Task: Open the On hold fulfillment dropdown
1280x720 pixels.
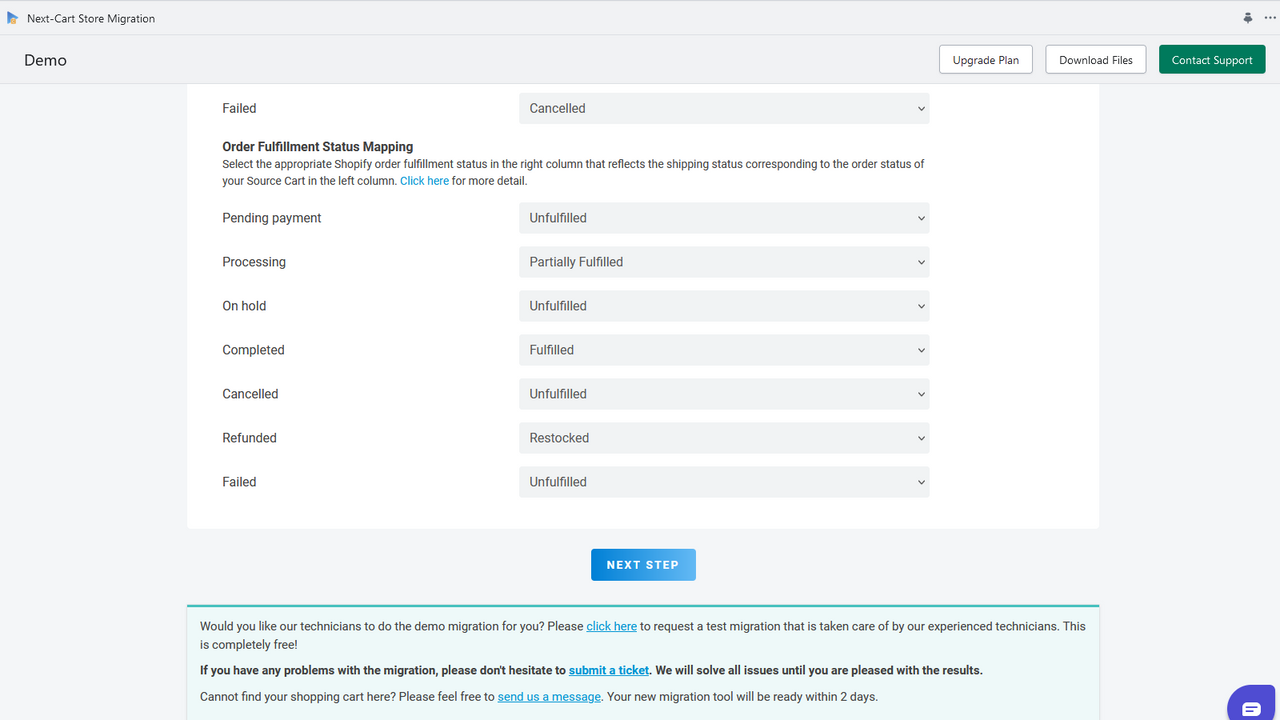Action: (x=724, y=305)
